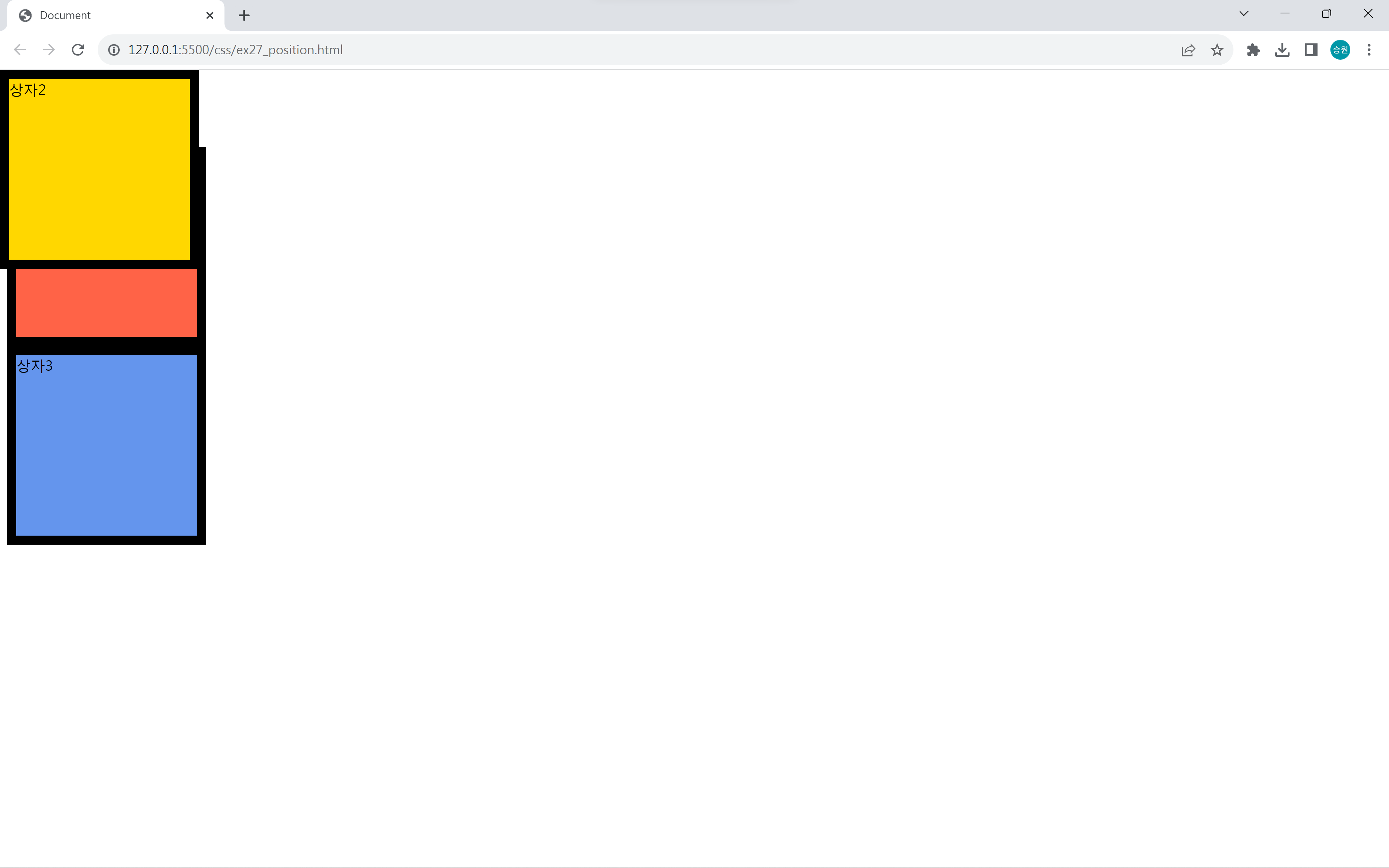Open a new tab with plus
This screenshot has height=868, width=1389.
click(x=244, y=16)
